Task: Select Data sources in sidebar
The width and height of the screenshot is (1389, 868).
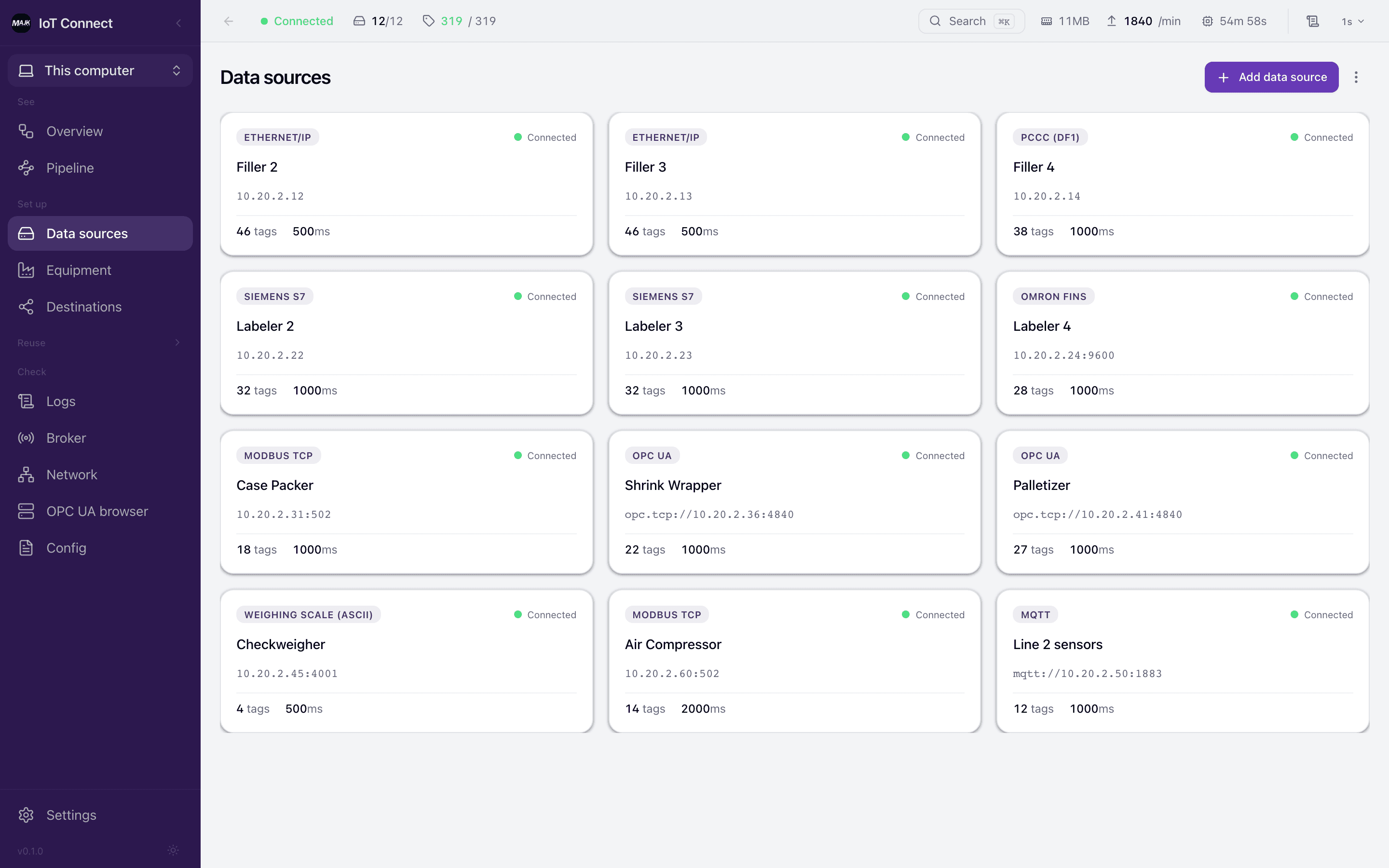Action: click(100, 234)
